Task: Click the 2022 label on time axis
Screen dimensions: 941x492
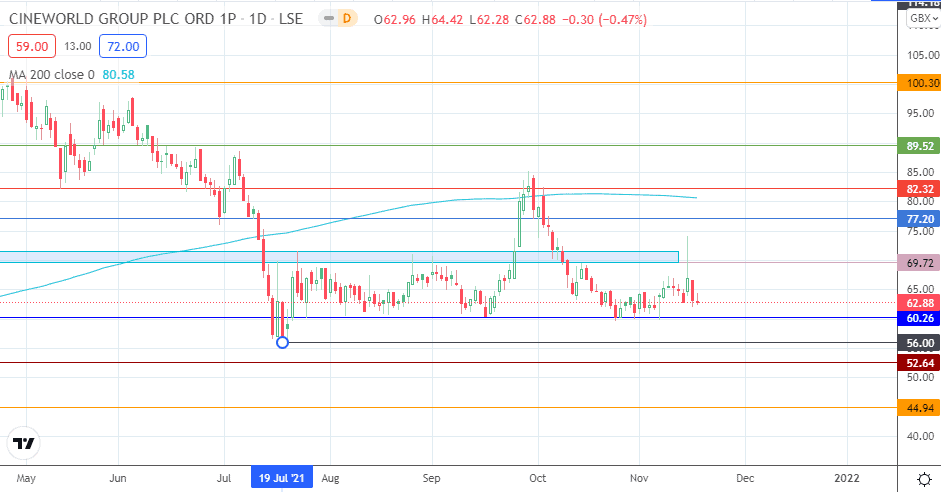Action: coord(847,478)
